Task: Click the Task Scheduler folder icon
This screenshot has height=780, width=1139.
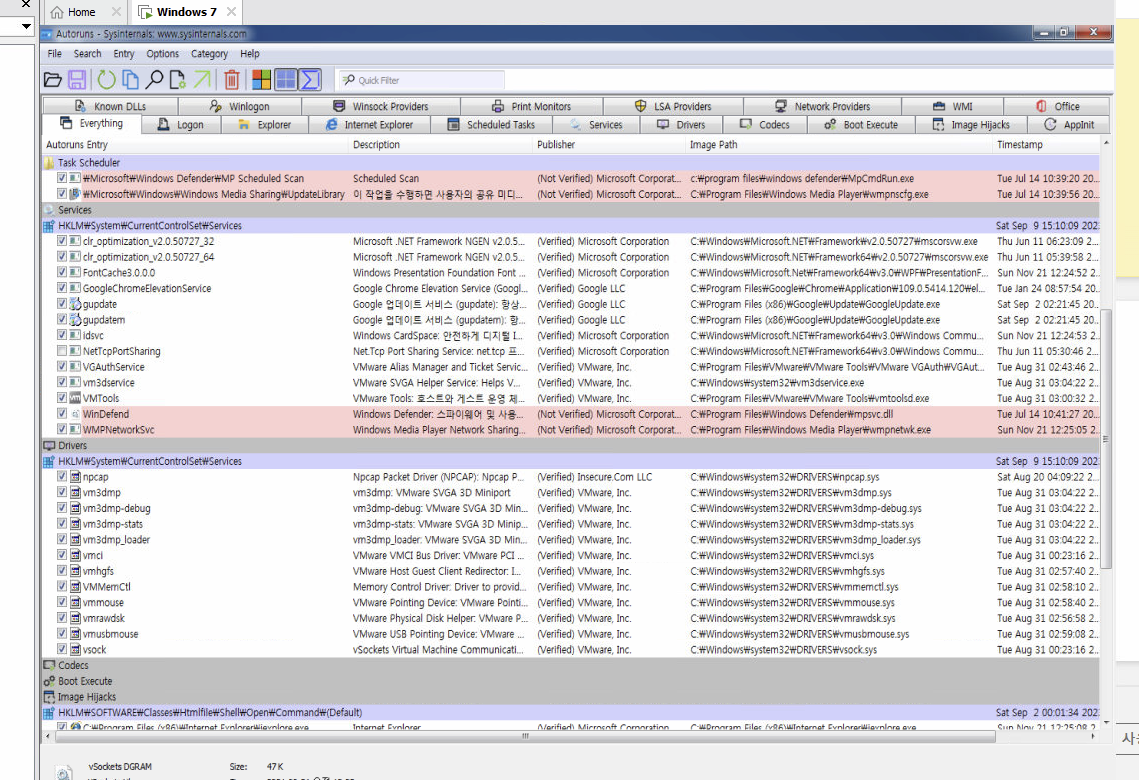Action: 49,163
